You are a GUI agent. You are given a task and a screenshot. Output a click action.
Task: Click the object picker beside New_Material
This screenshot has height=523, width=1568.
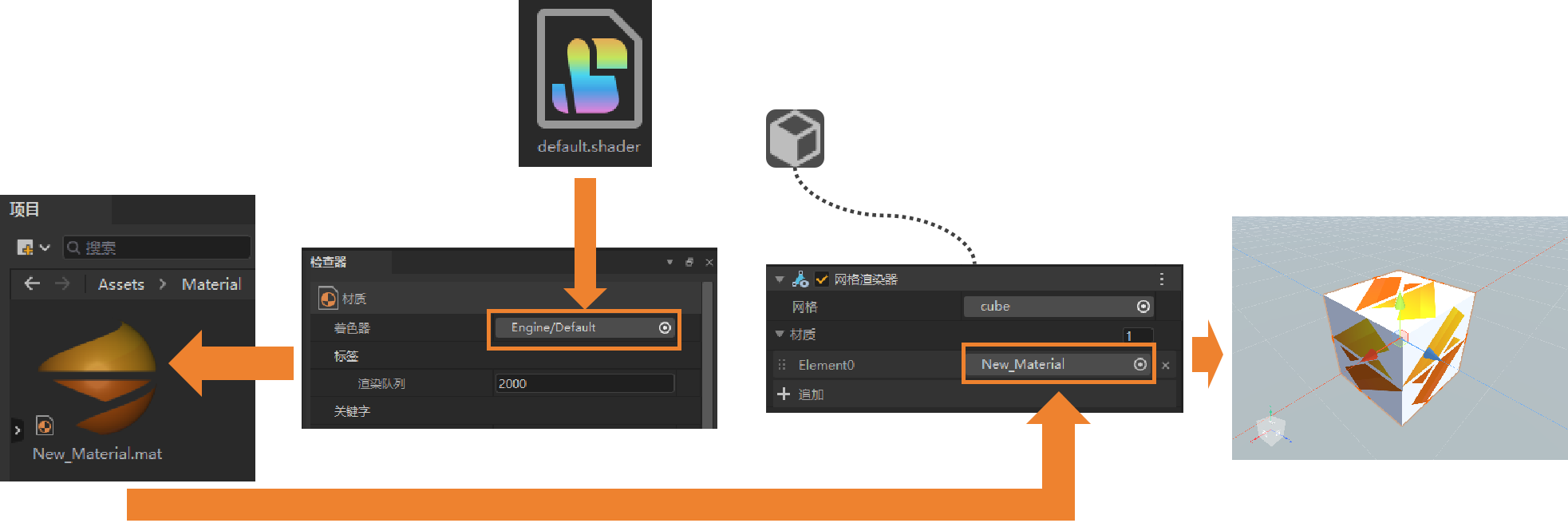coord(1140,364)
